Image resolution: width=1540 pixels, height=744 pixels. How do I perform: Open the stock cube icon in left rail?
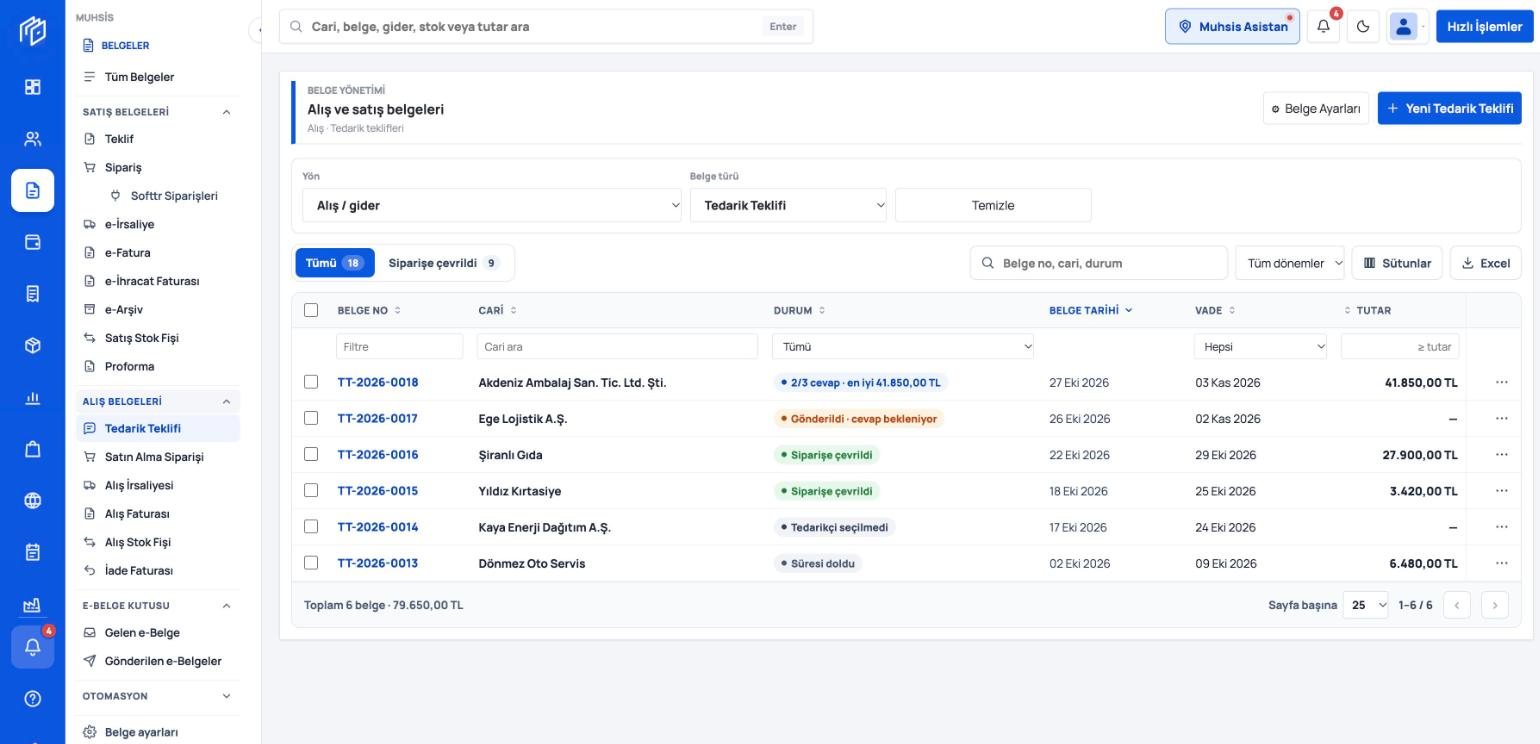click(33, 345)
